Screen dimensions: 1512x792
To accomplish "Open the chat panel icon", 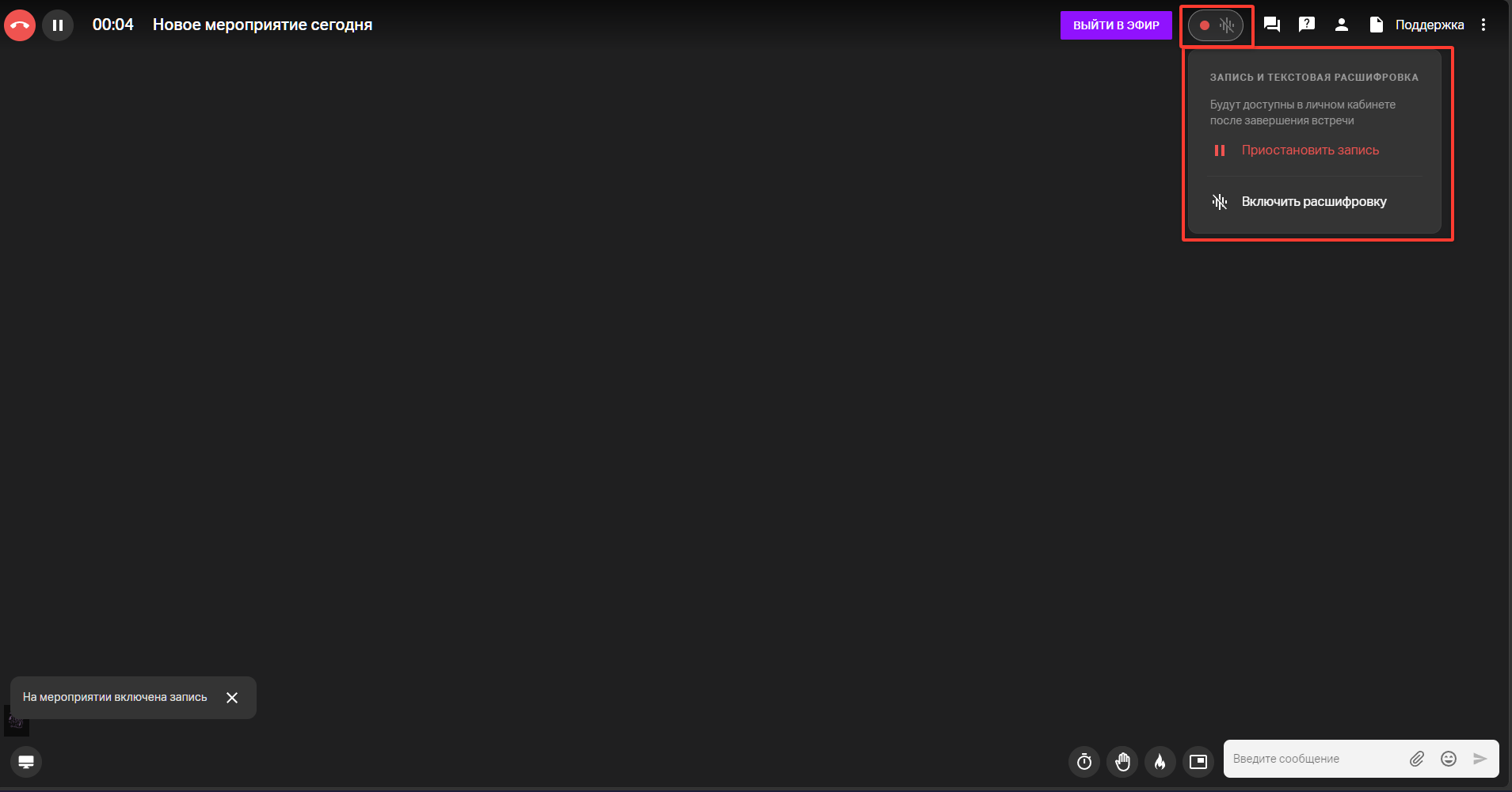I will pos(1272,25).
